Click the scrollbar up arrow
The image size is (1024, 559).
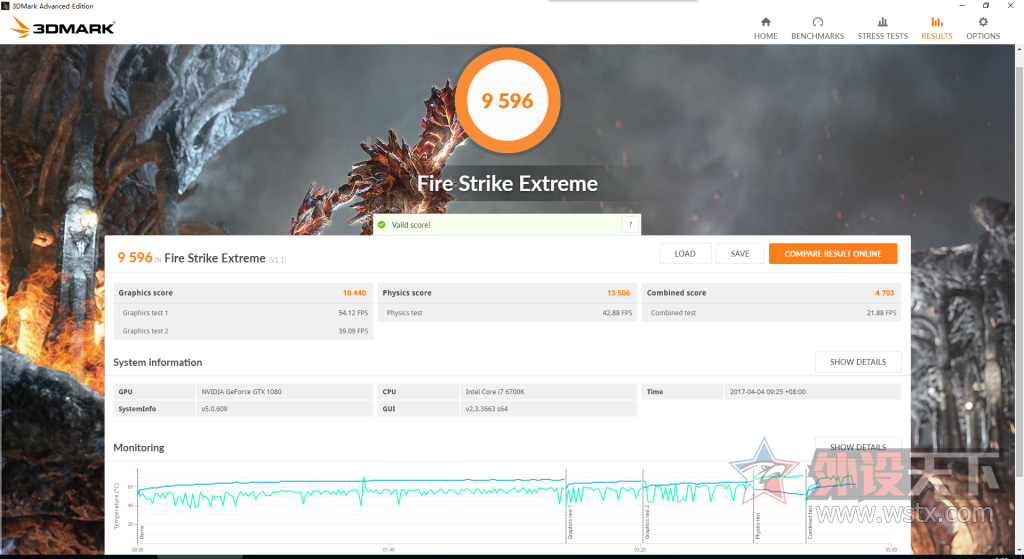(x=1019, y=49)
